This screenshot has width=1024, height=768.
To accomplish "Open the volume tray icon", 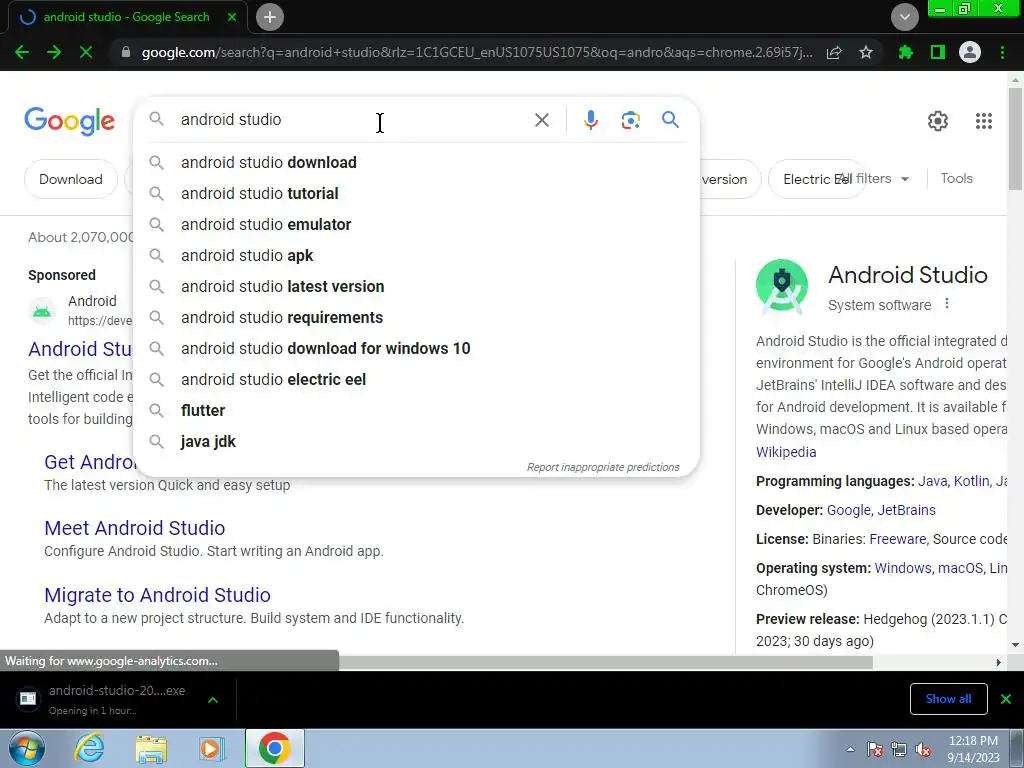I will coord(923,750).
